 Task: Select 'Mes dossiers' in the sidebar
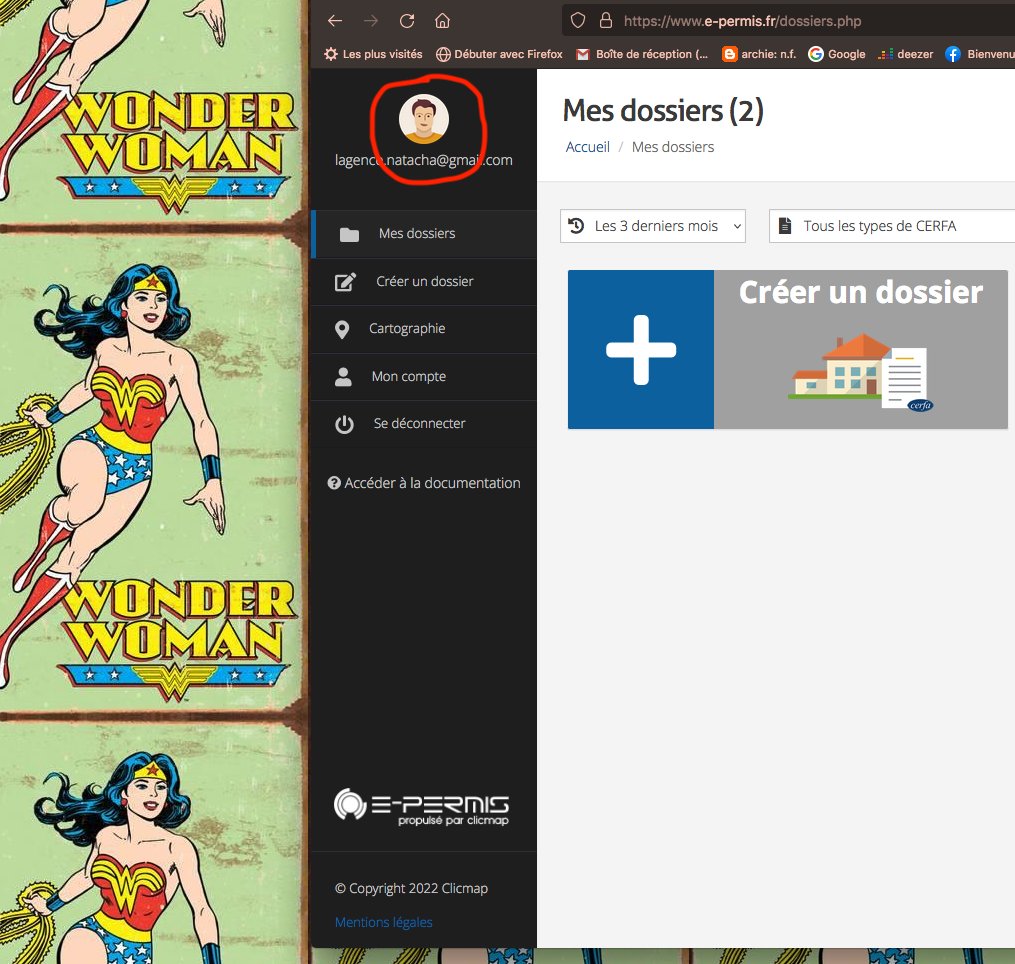[x=424, y=234]
